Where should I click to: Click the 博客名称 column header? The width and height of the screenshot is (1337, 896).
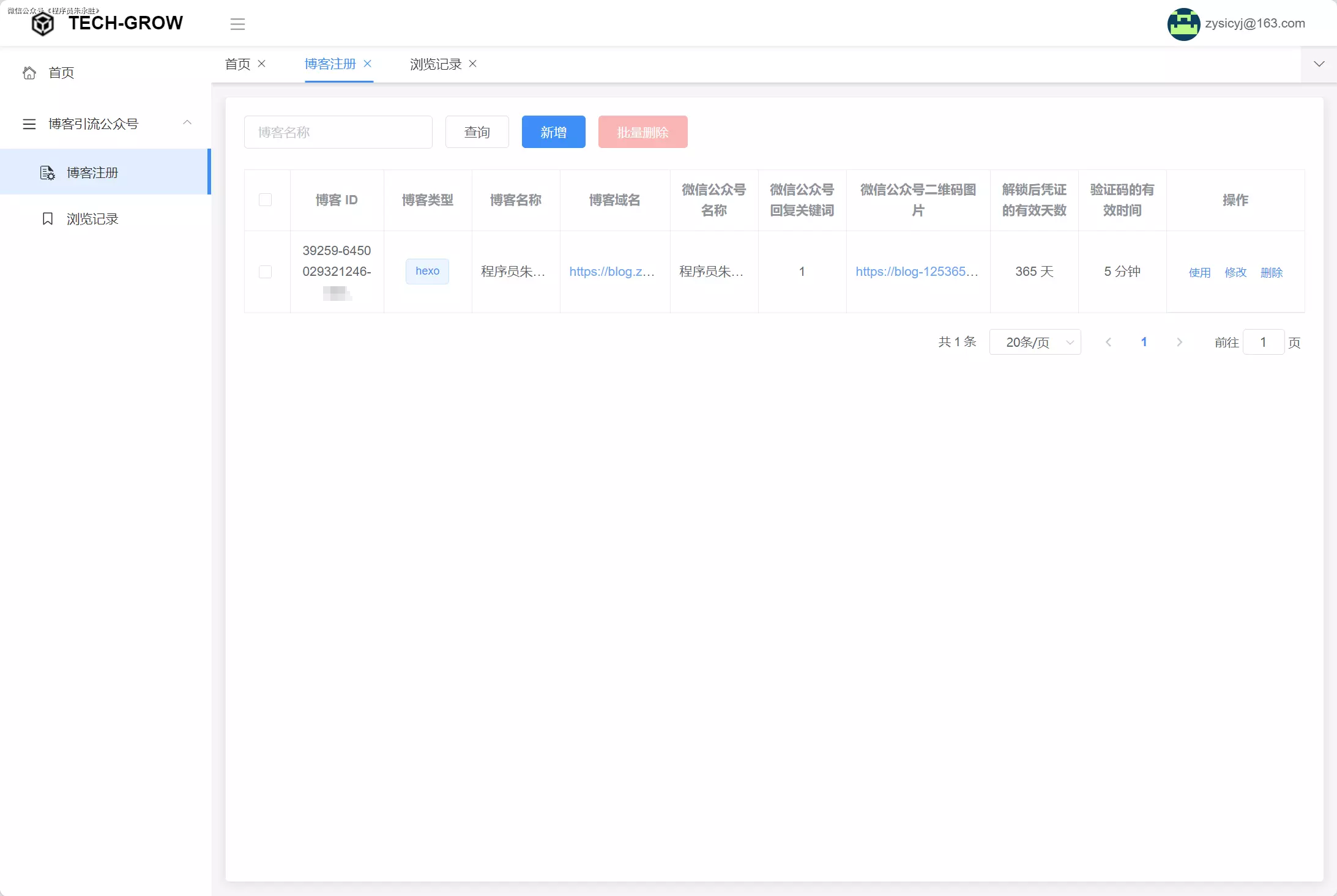516,200
